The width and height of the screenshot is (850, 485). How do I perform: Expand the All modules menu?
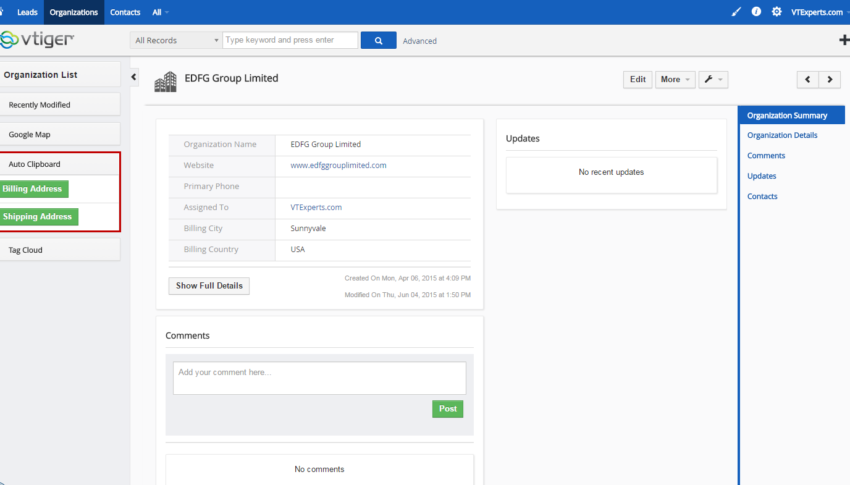(x=160, y=12)
